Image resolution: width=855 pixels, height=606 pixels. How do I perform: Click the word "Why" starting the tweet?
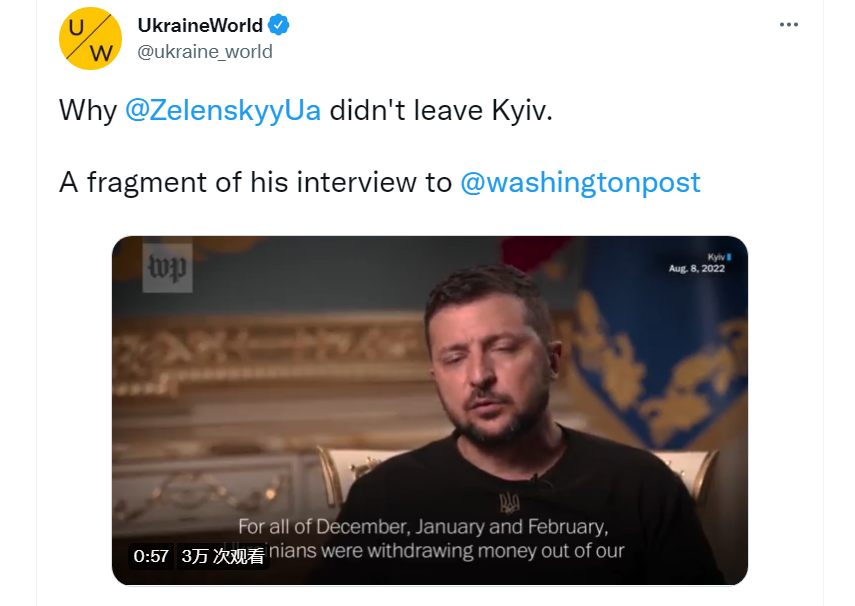[x=88, y=110]
